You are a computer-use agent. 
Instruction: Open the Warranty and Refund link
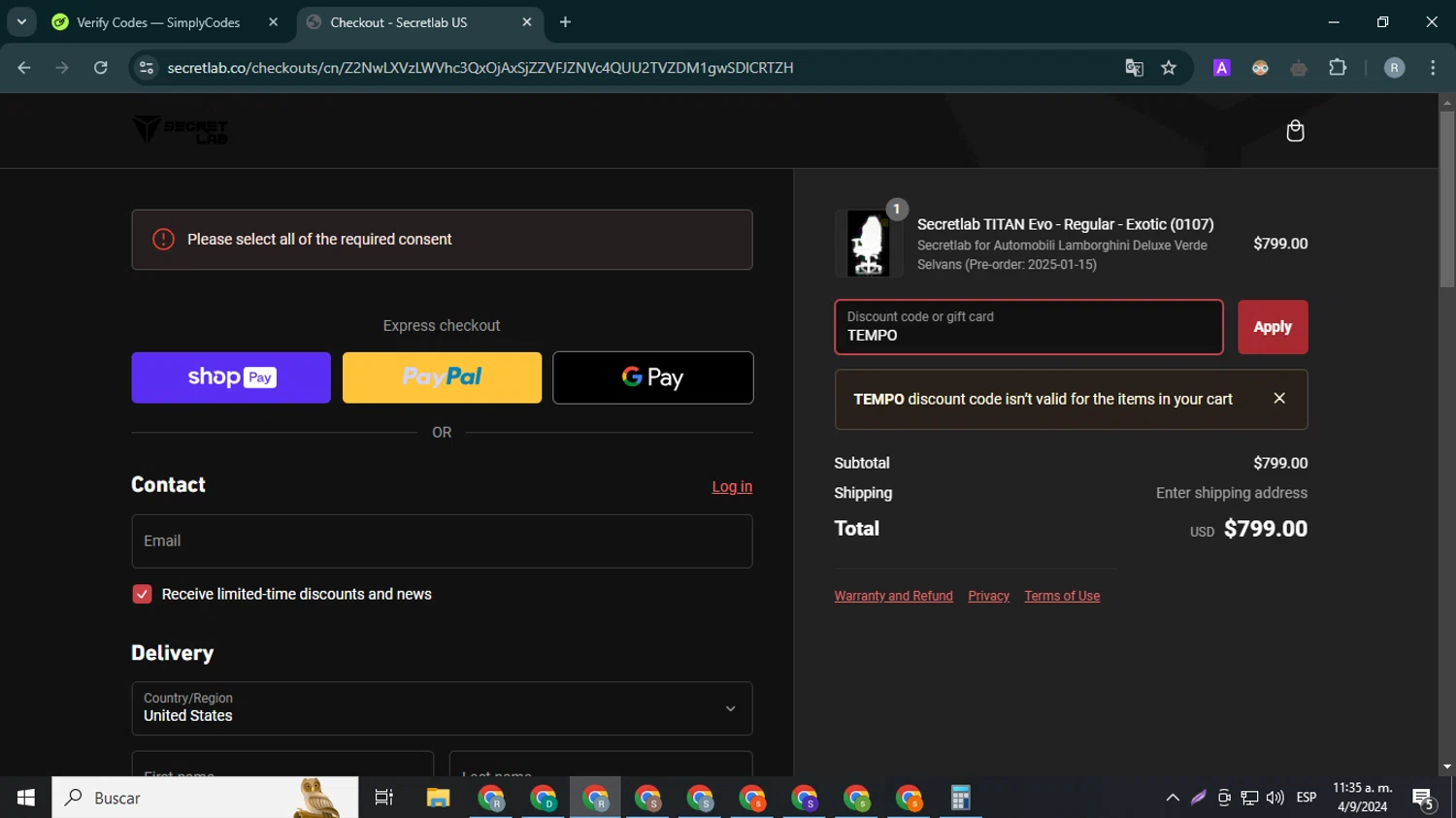pyautogui.click(x=893, y=596)
